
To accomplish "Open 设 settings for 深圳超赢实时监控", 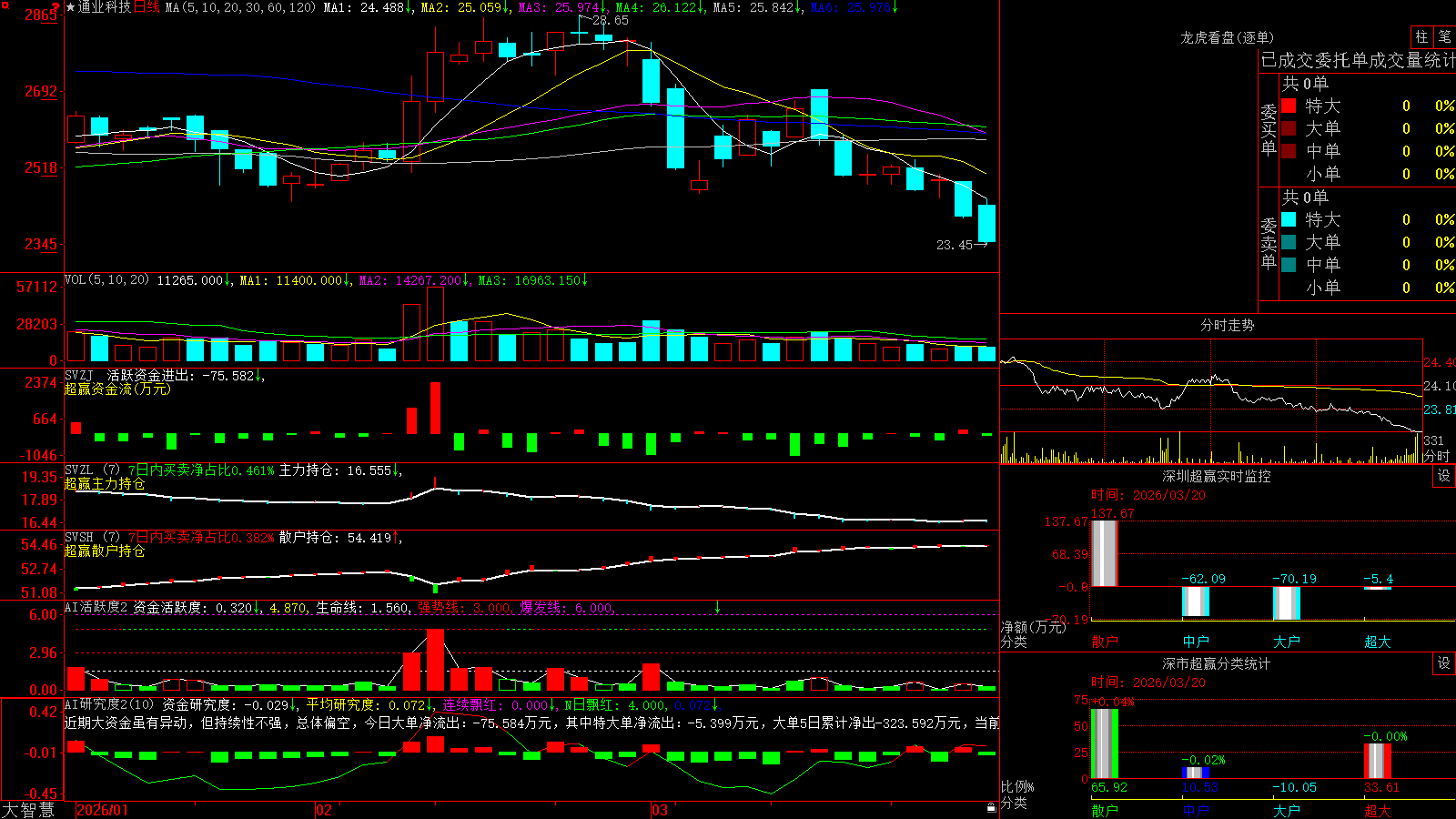I will pyautogui.click(x=1444, y=476).
